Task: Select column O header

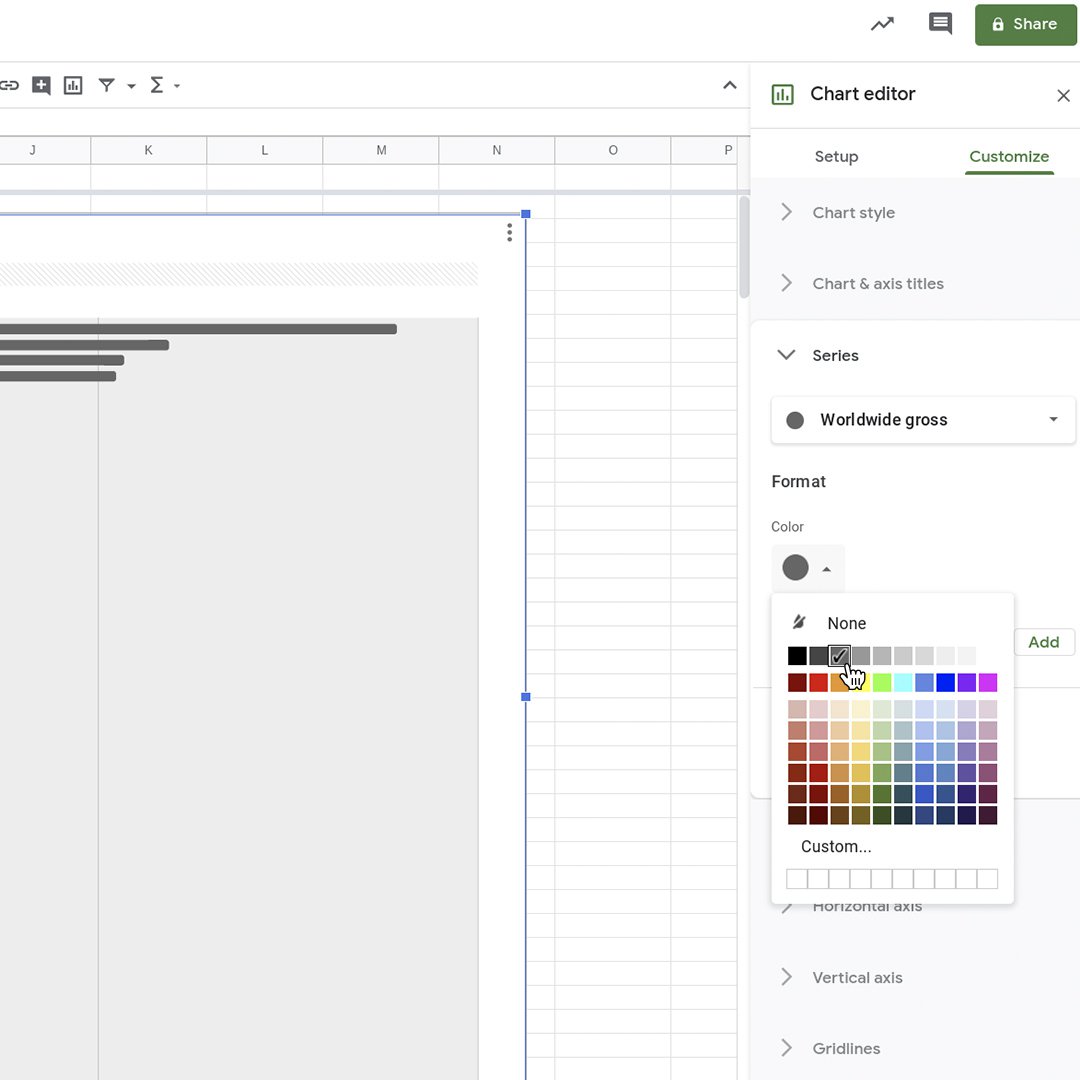Action: [x=613, y=150]
